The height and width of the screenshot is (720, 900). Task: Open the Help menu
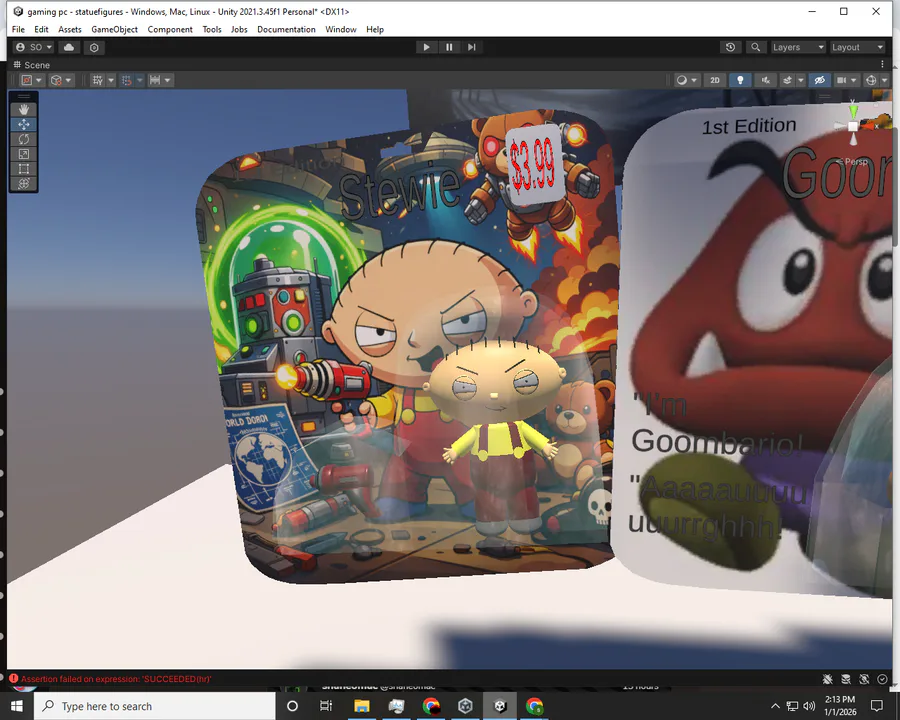click(375, 29)
